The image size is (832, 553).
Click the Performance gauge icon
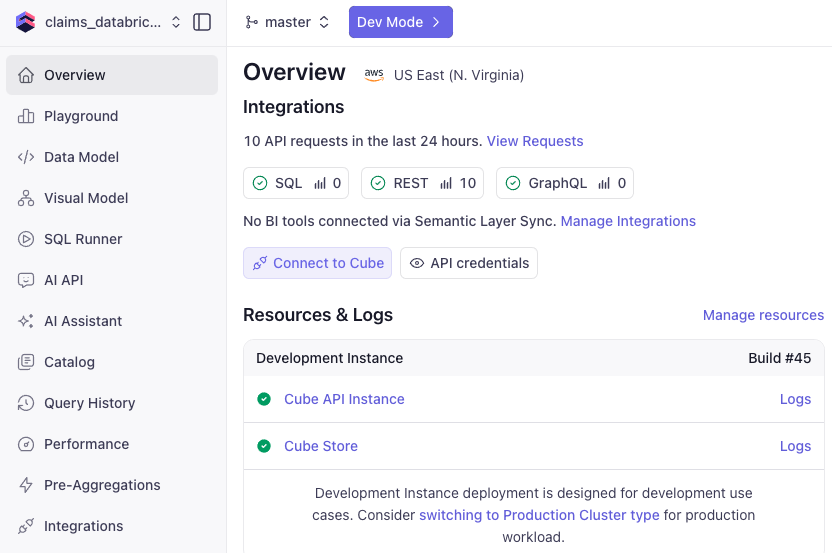(x=26, y=444)
